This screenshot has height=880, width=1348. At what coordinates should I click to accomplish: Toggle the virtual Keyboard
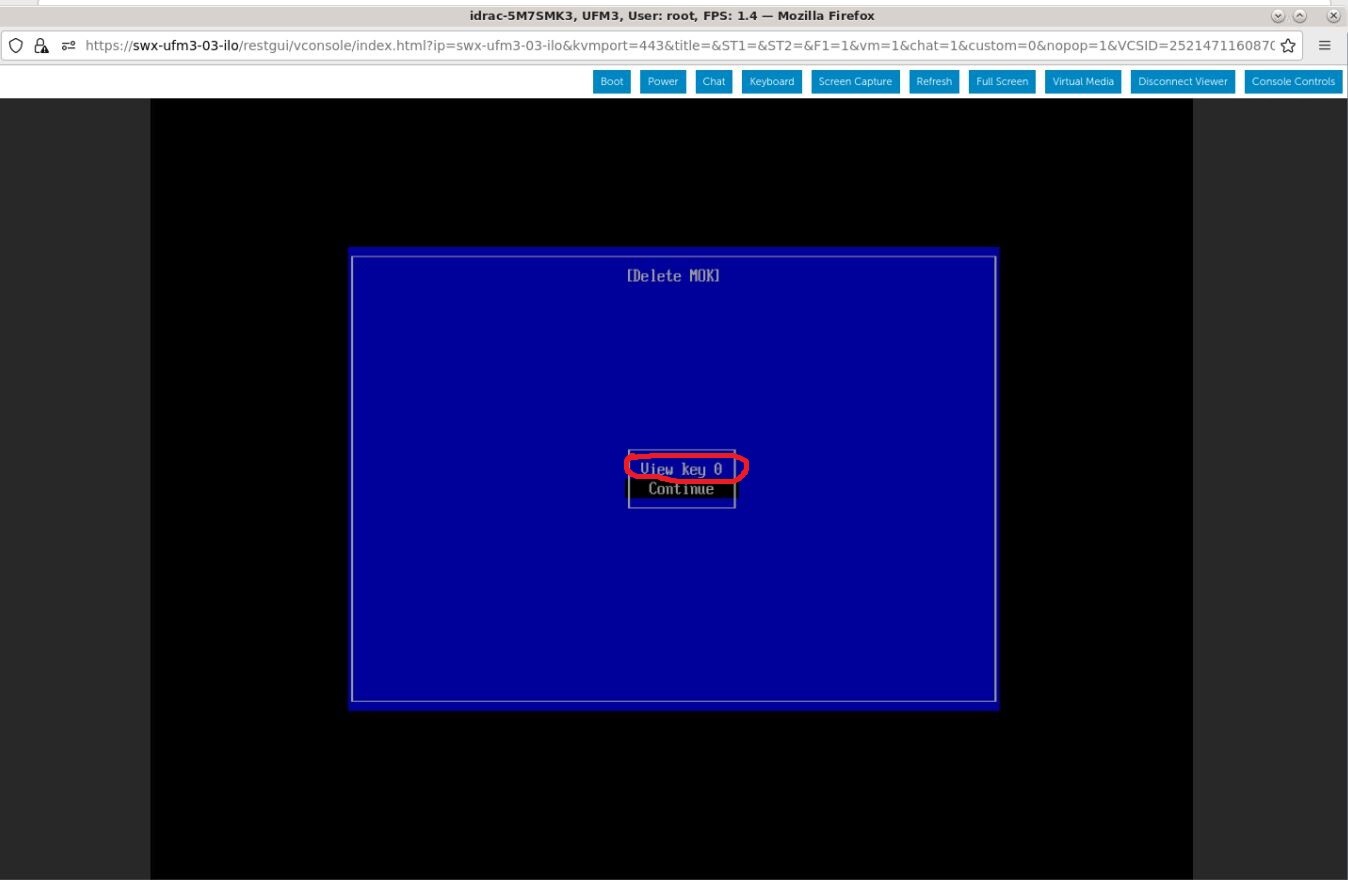[x=771, y=81]
